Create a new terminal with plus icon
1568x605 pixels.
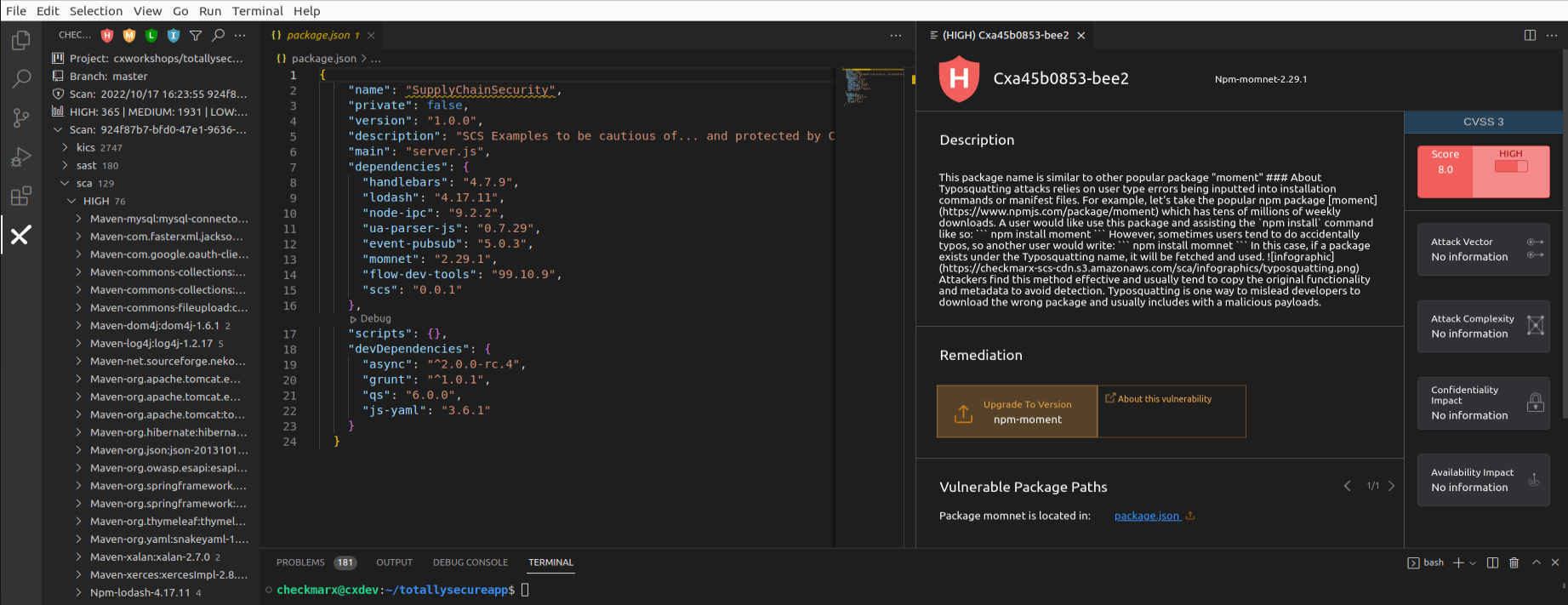tap(1458, 562)
